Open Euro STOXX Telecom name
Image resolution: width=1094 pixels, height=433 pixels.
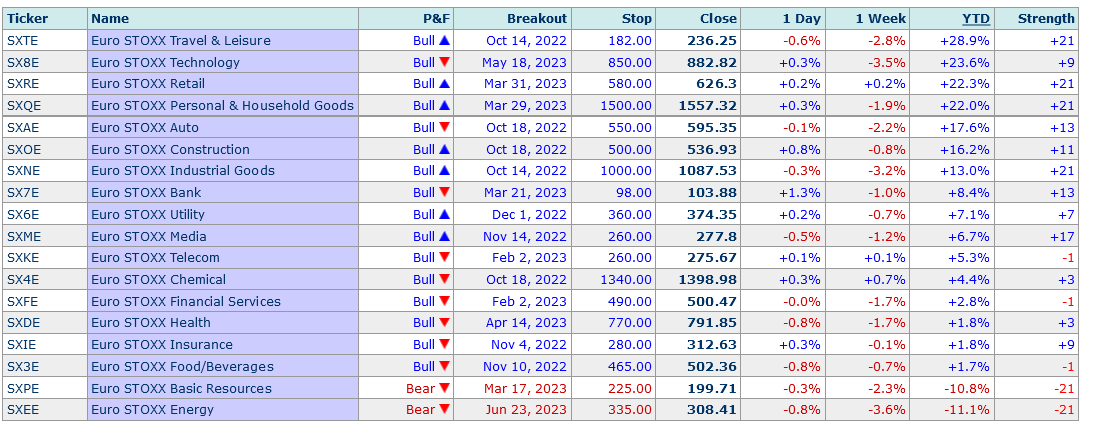155,257
